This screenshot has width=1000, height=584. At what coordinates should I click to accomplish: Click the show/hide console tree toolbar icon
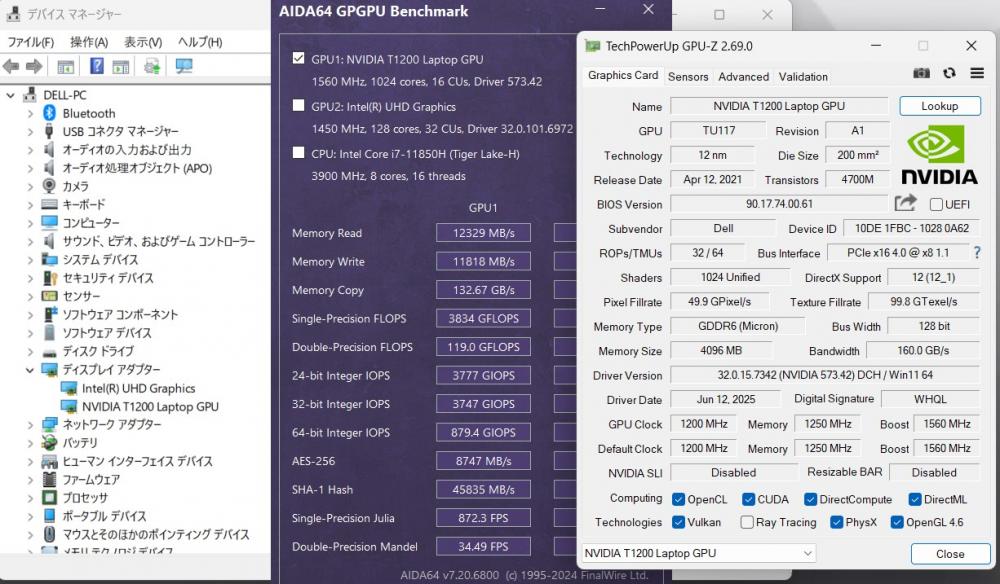[65, 66]
